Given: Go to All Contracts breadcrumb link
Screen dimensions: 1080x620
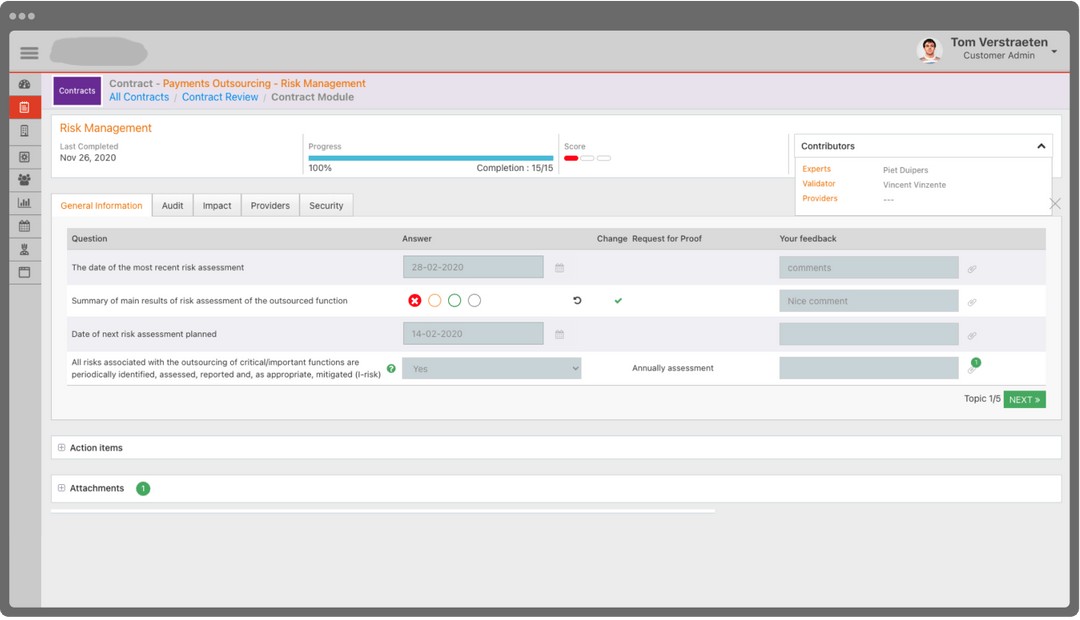Looking at the screenshot, I should (139, 97).
